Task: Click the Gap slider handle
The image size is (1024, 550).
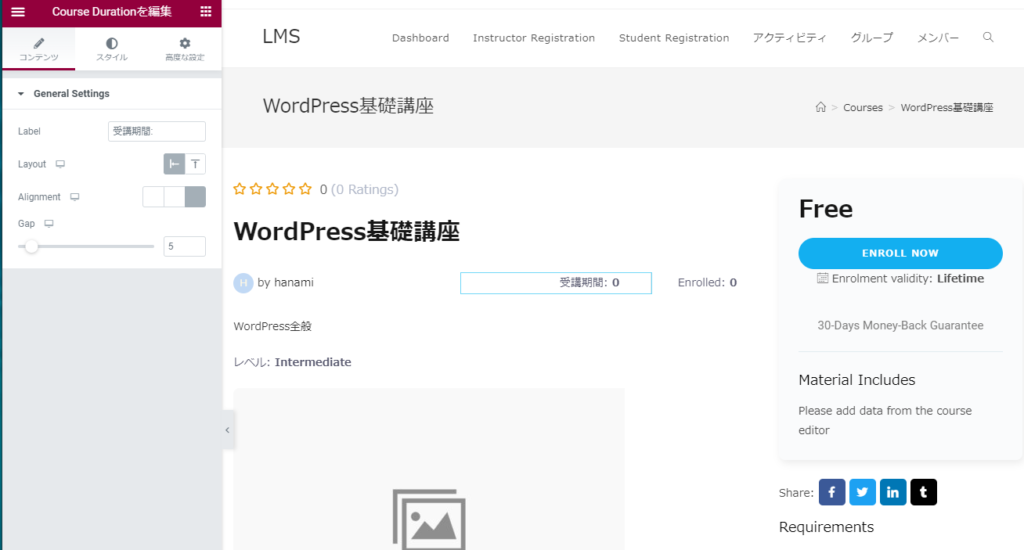Action: point(31,246)
